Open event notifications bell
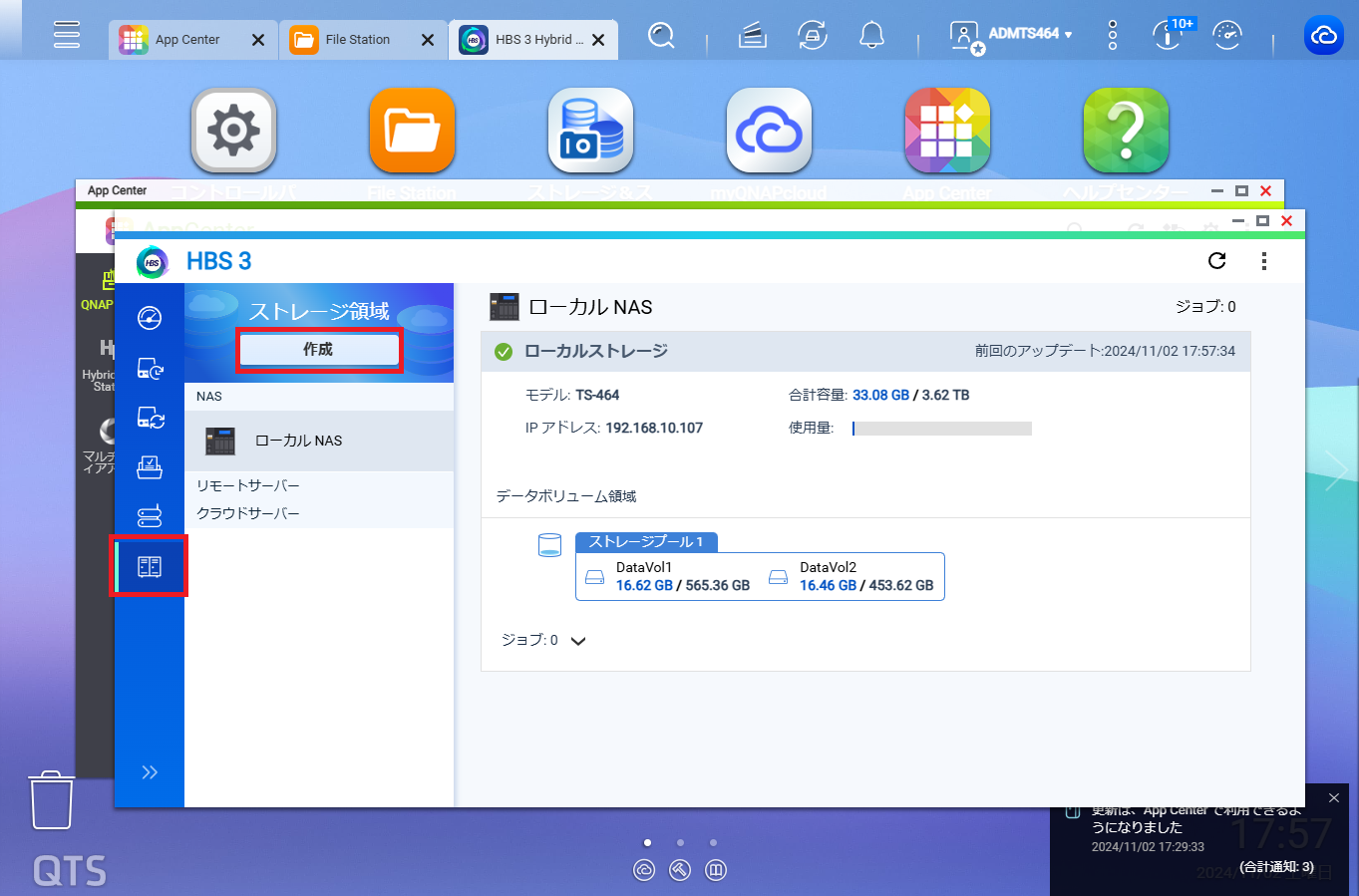This screenshot has height=896, width=1359. click(x=872, y=36)
